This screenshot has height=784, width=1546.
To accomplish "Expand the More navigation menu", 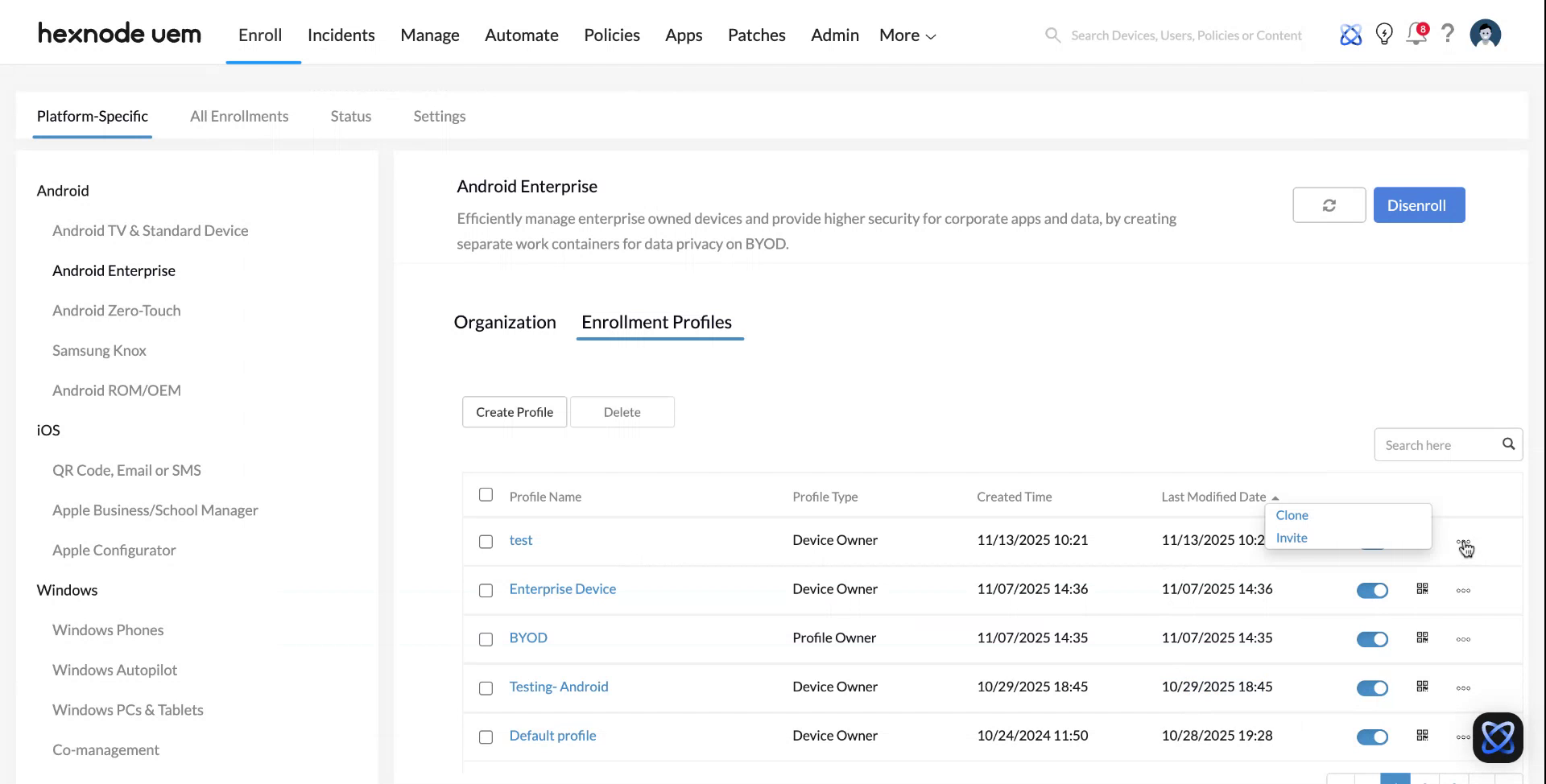I will [x=906, y=35].
